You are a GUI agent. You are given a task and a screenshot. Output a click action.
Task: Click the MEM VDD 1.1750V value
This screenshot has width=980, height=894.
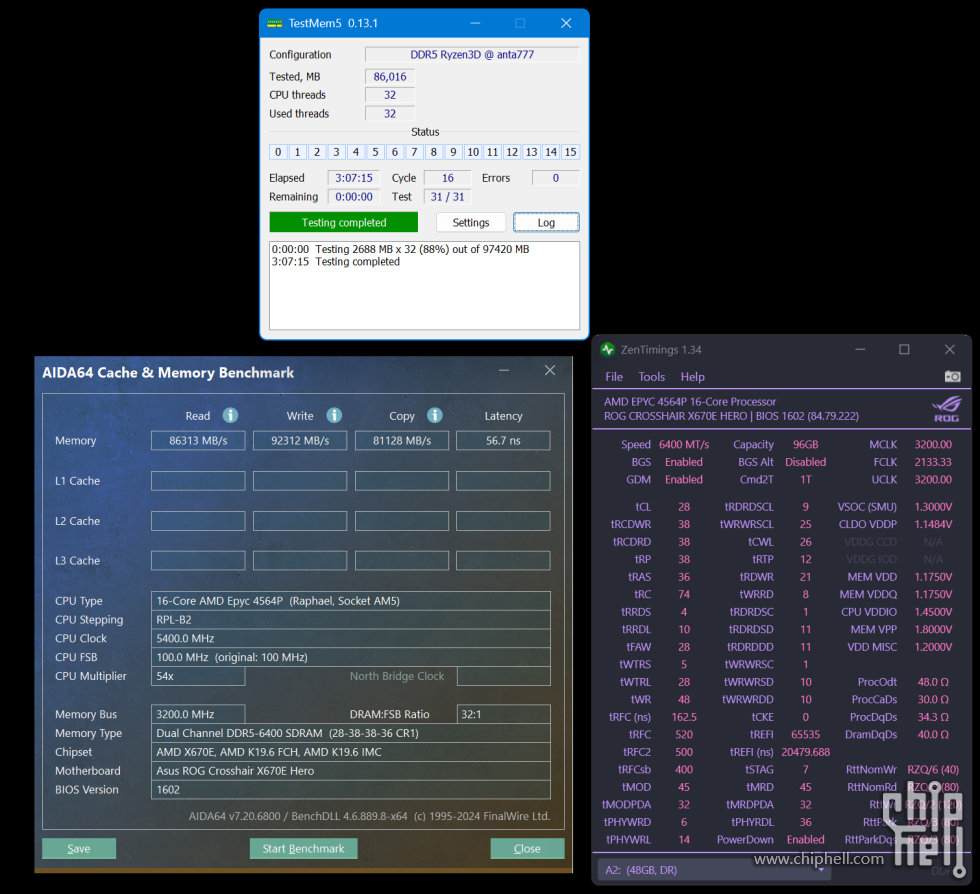click(933, 577)
